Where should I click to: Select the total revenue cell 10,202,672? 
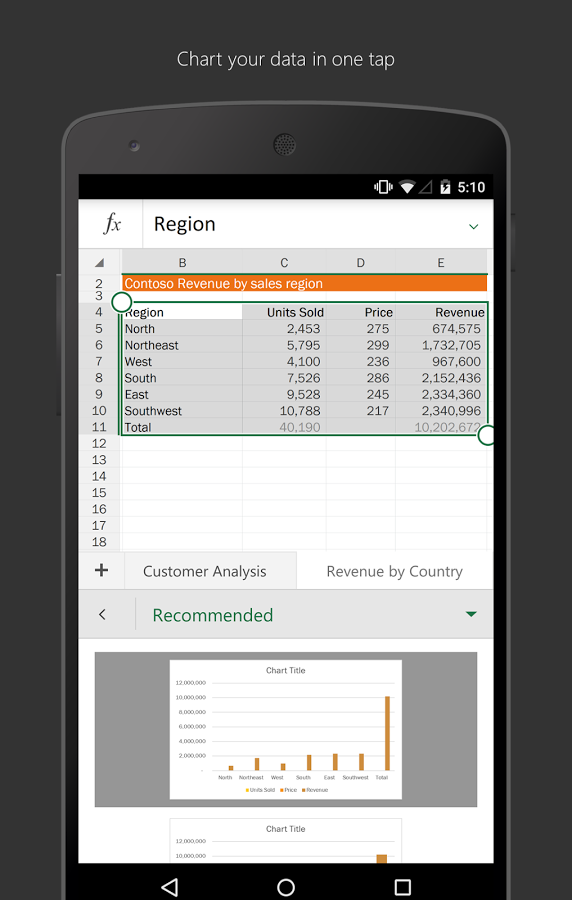click(441, 427)
